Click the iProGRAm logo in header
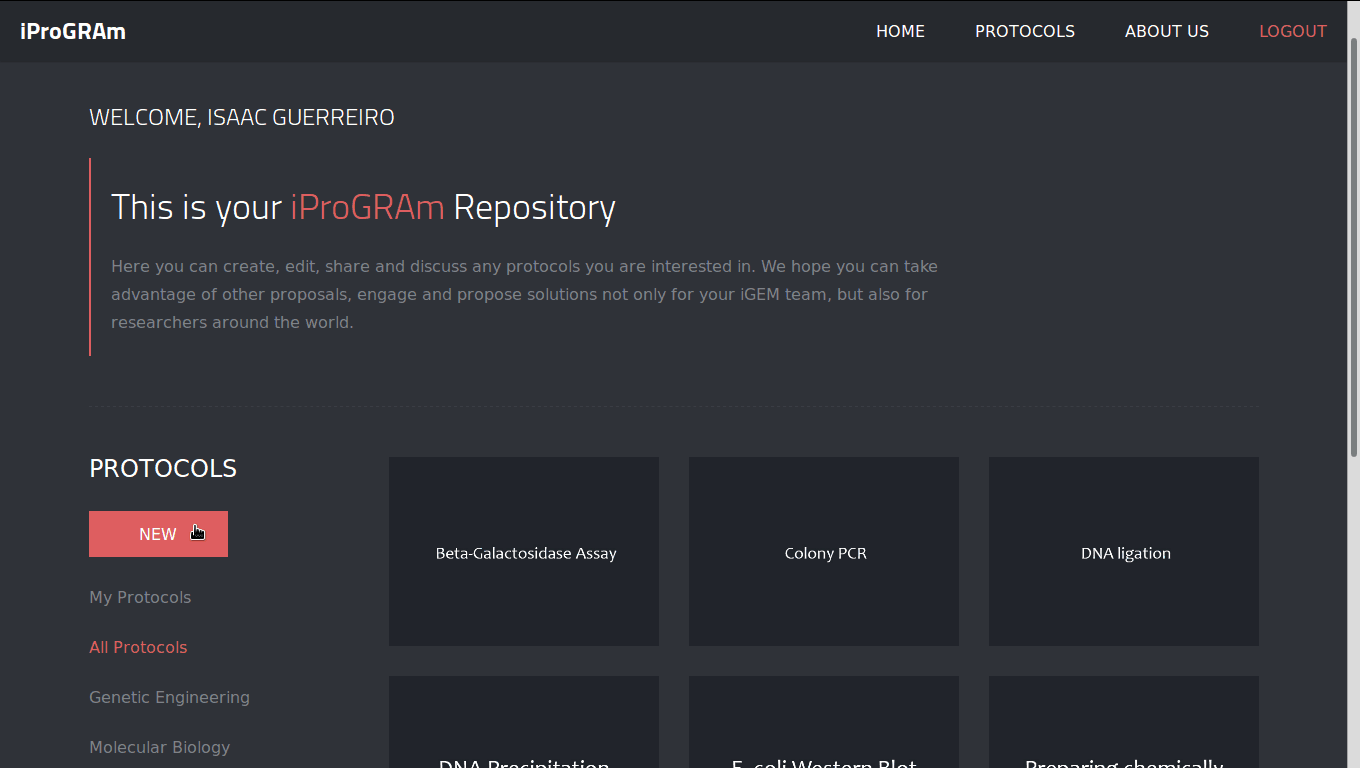 [x=73, y=31]
